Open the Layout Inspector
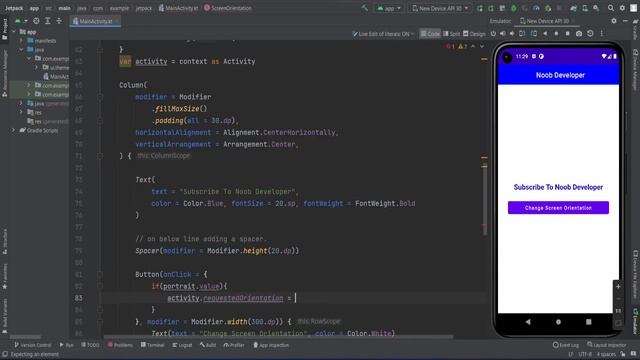640x360 pixels. coord(607,345)
